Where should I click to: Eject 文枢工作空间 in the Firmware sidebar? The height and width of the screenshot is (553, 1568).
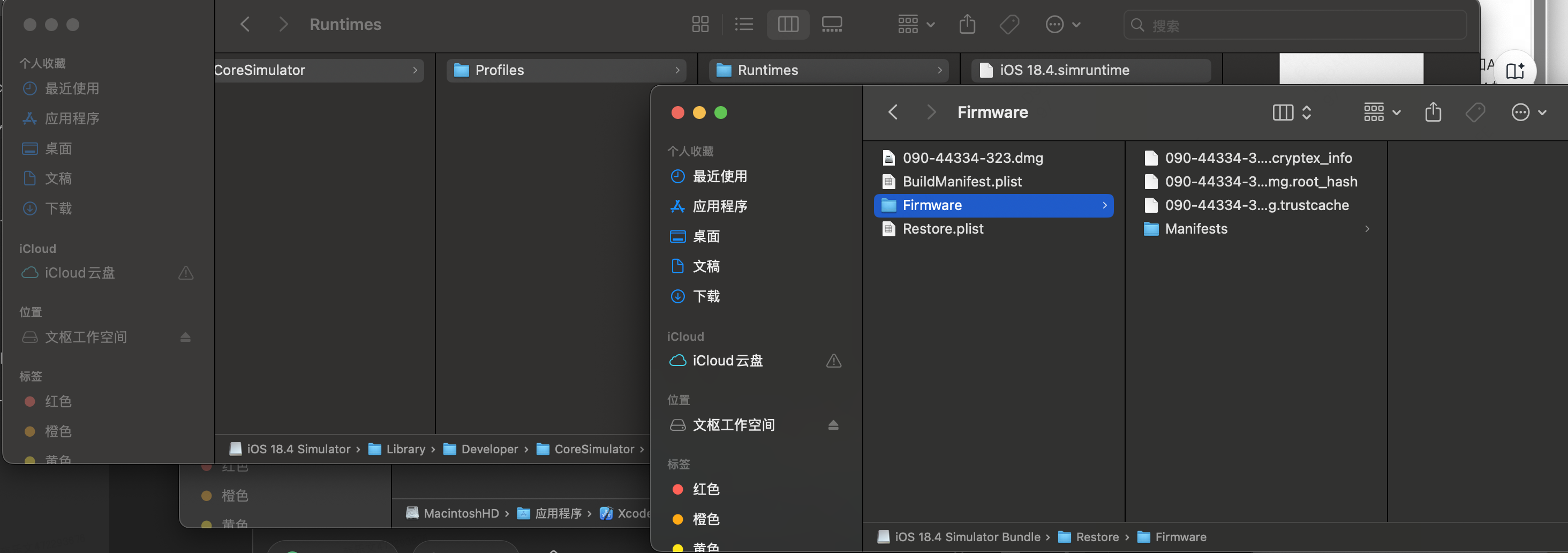point(833,425)
